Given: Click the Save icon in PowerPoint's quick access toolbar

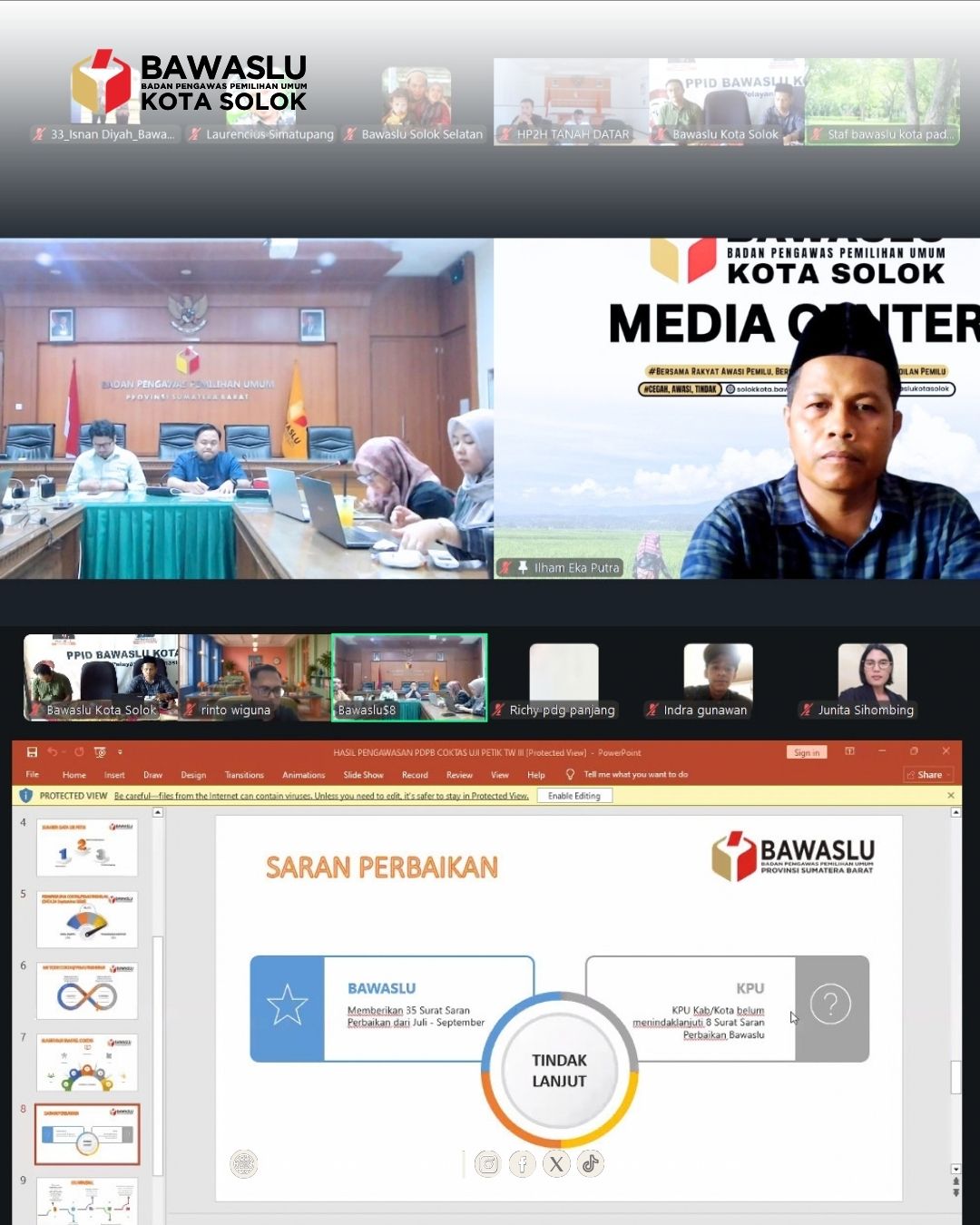Looking at the screenshot, I should [x=32, y=751].
